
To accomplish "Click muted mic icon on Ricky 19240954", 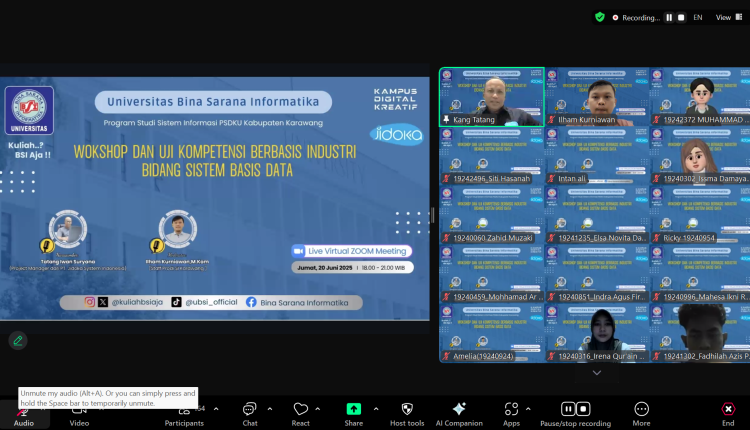I will pyautogui.click(x=657, y=238).
